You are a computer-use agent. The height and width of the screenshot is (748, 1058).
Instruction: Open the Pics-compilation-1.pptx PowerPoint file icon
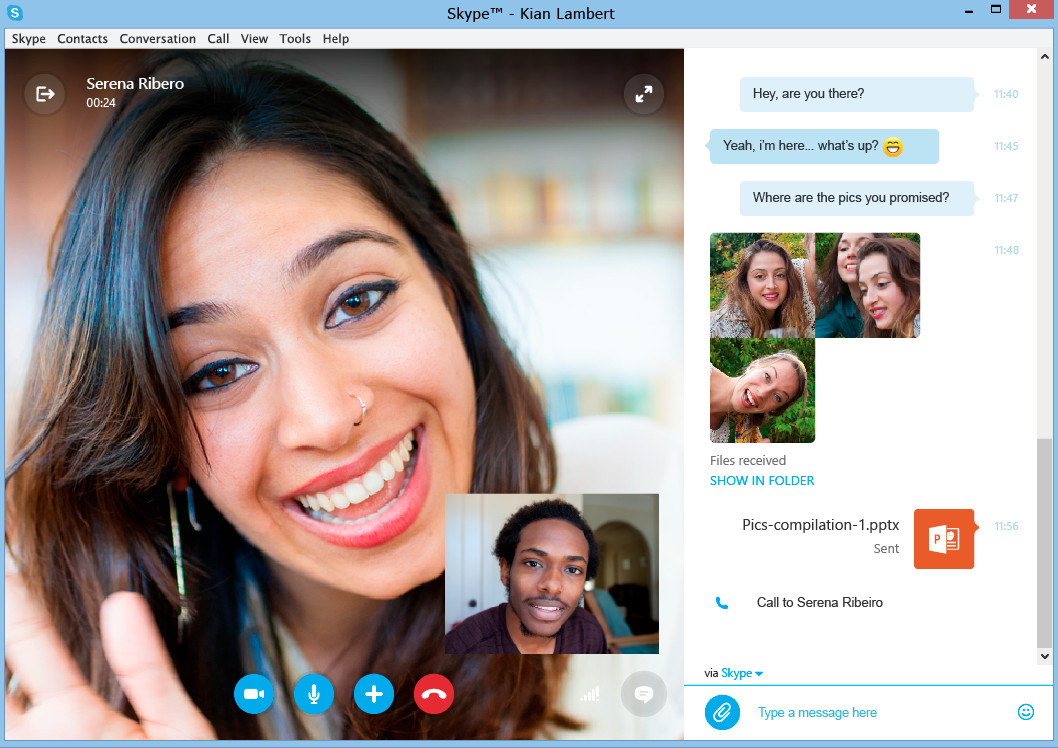pyautogui.click(x=943, y=539)
